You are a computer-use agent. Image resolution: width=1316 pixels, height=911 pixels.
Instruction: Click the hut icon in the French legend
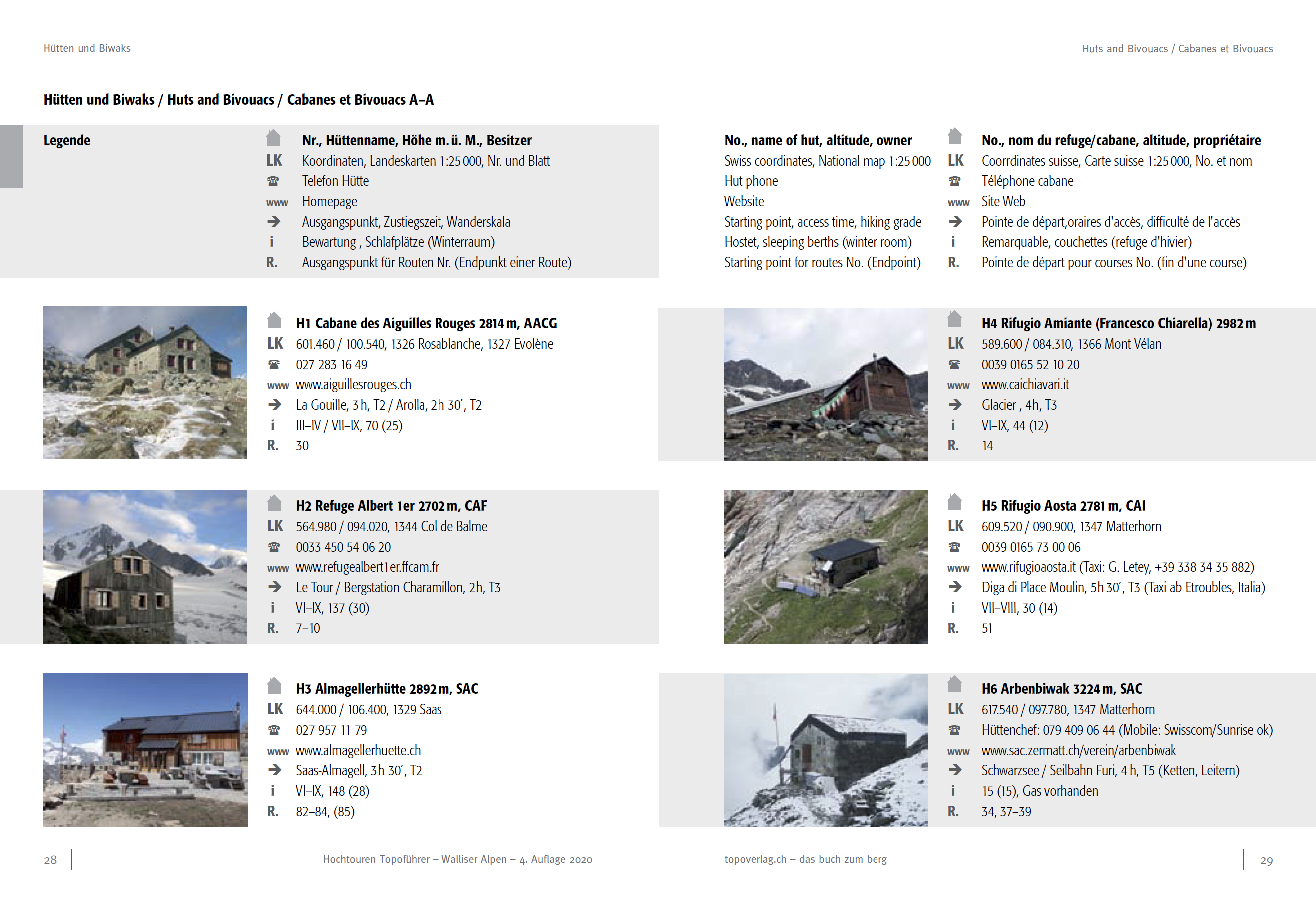coord(955,136)
